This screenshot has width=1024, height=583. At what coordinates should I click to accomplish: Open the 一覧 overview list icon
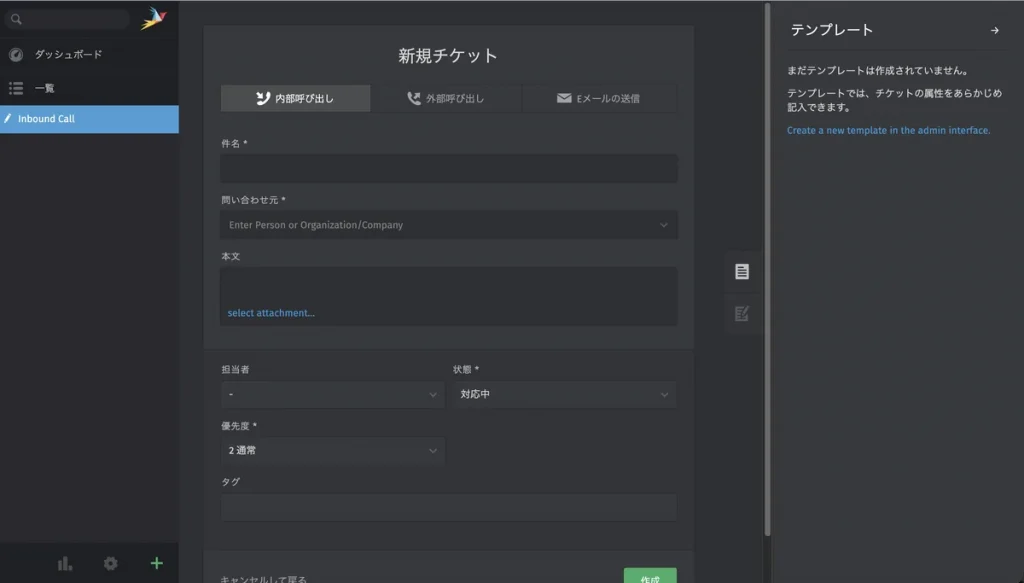pos(16,88)
